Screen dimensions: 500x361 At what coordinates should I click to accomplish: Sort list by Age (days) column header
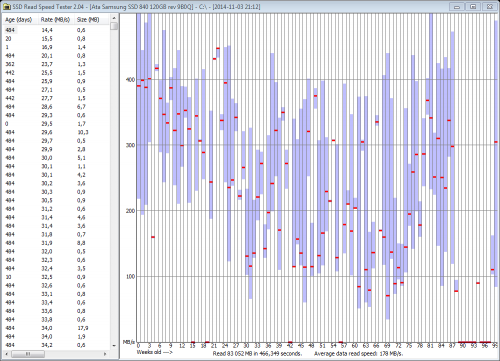(x=20, y=20)
